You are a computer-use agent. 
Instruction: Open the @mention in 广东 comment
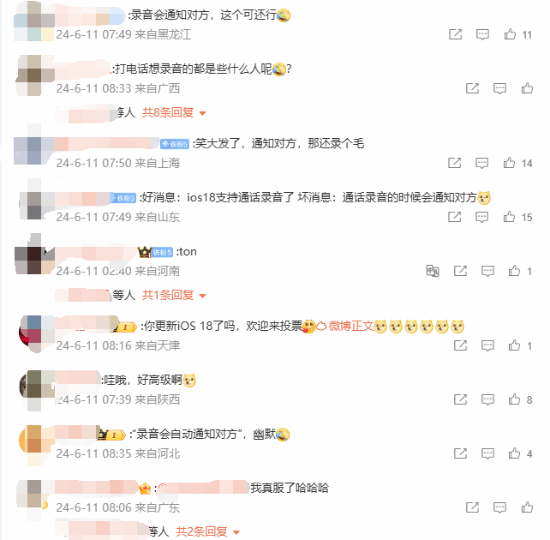pyautogui.click(x=203, y=488)
